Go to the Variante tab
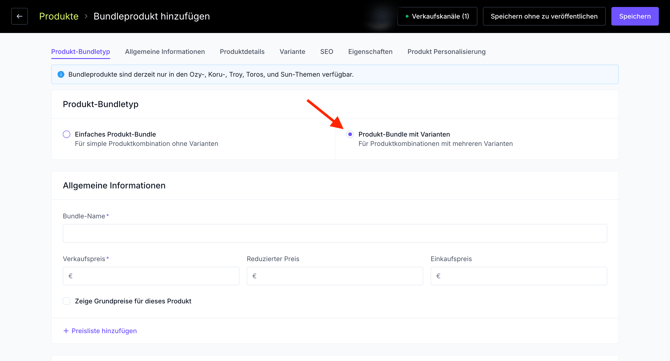 tap(292, 52)
